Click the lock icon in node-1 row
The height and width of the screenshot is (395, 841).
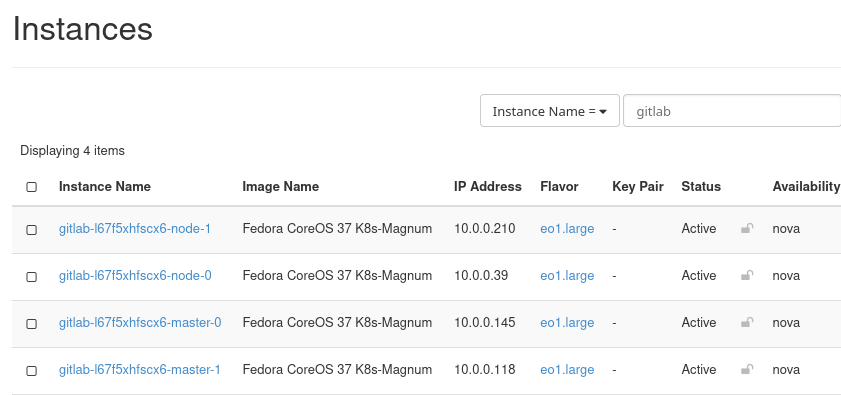coord(747,228)
